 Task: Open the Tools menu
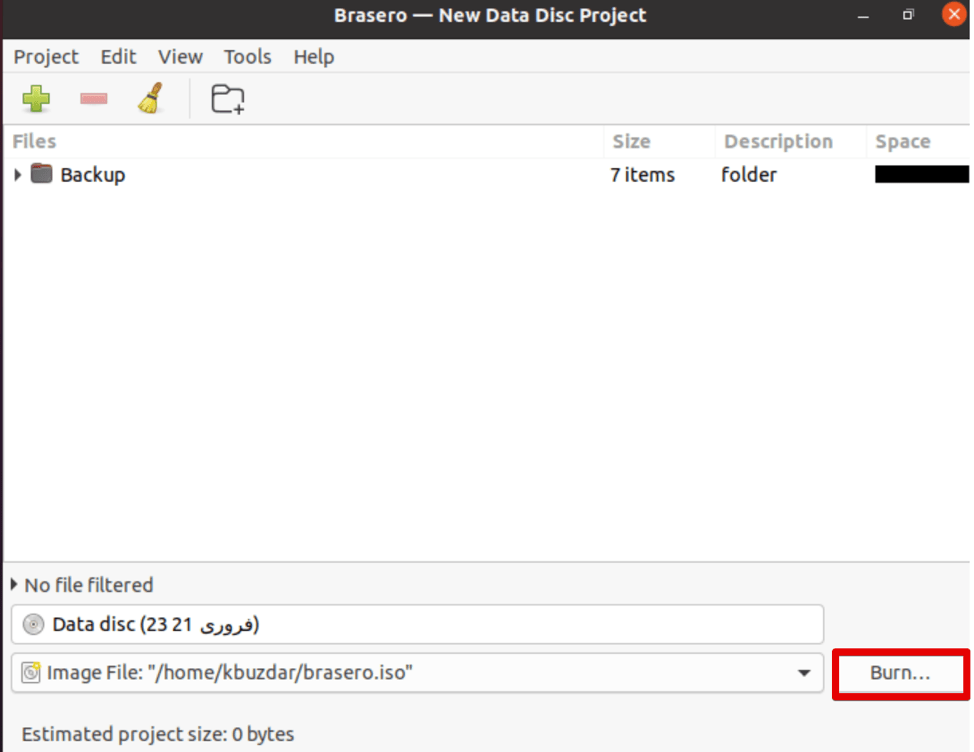coord(247,57)
